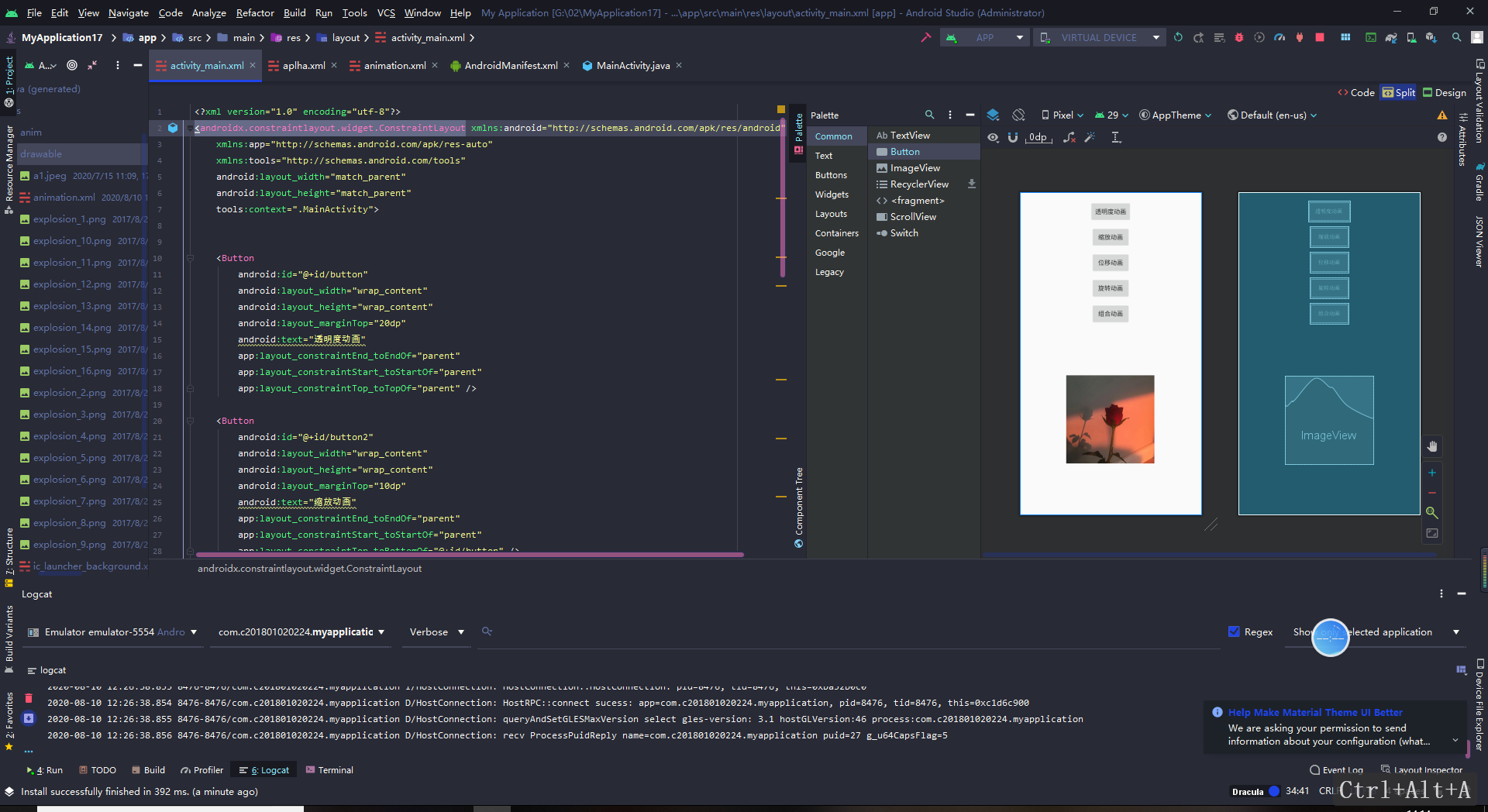Click the red Stop app square
The image size is (1488, 812).
point(1320,37)
